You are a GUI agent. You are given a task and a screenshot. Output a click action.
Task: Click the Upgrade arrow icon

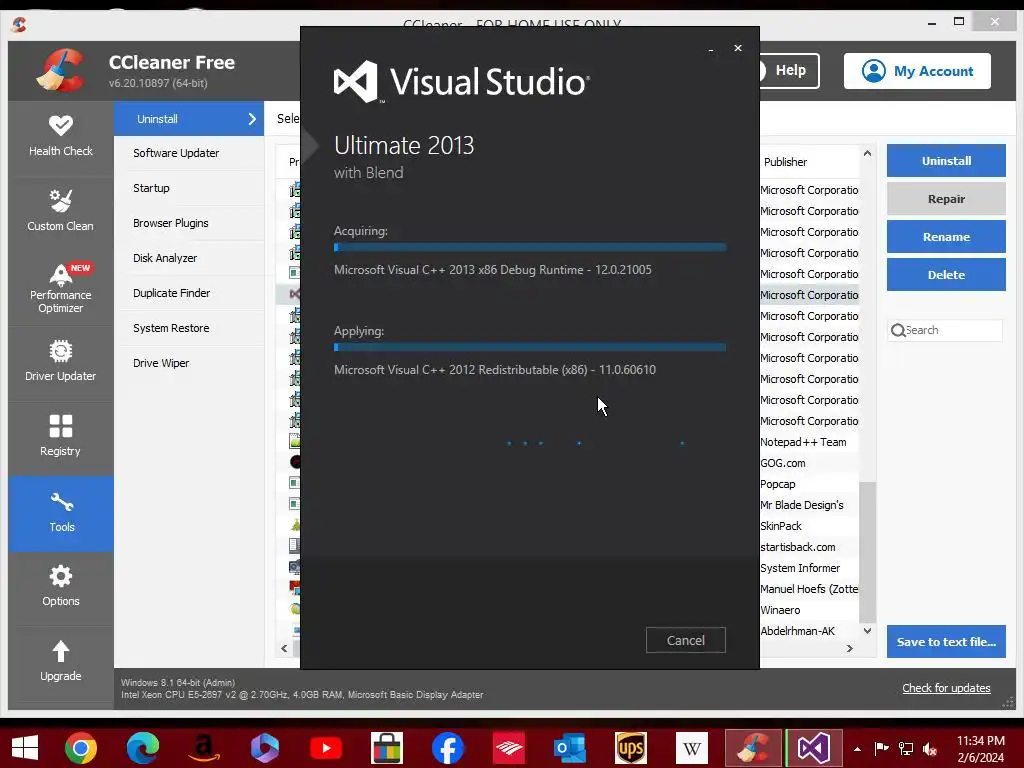61,651
